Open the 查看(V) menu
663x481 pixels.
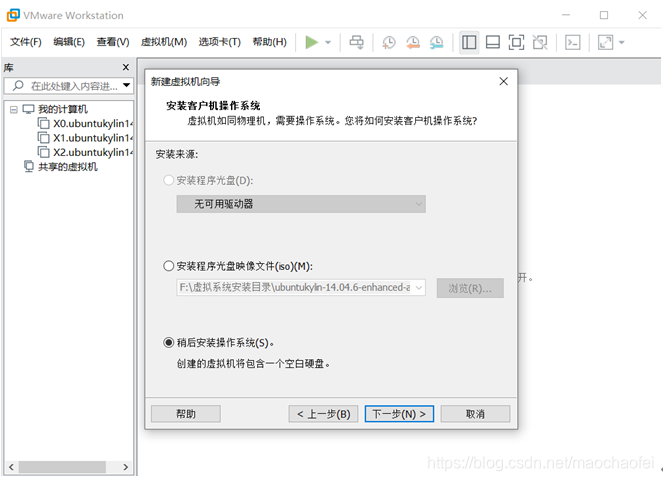[113, 42]
